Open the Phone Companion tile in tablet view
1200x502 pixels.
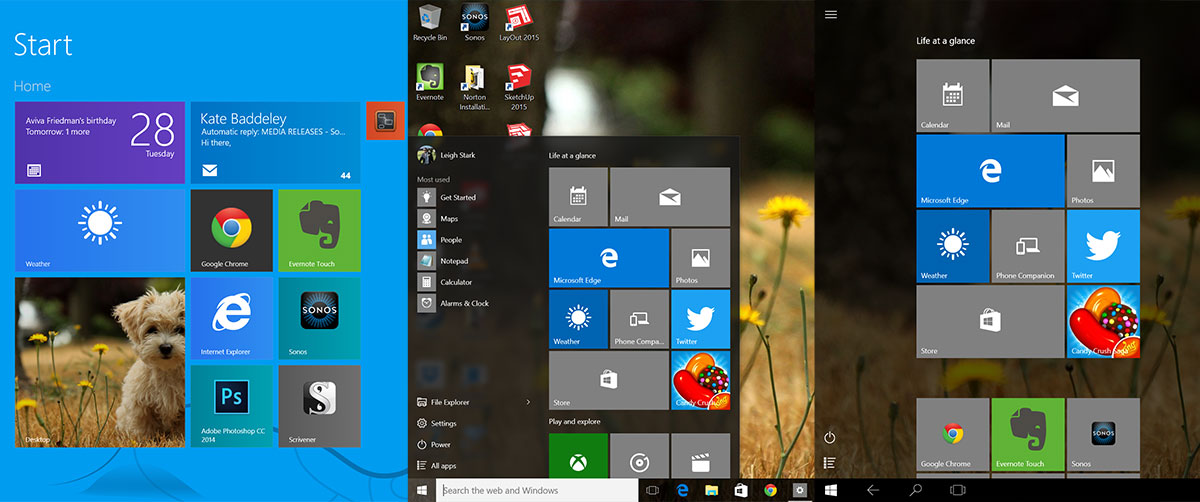[1027, 246]
